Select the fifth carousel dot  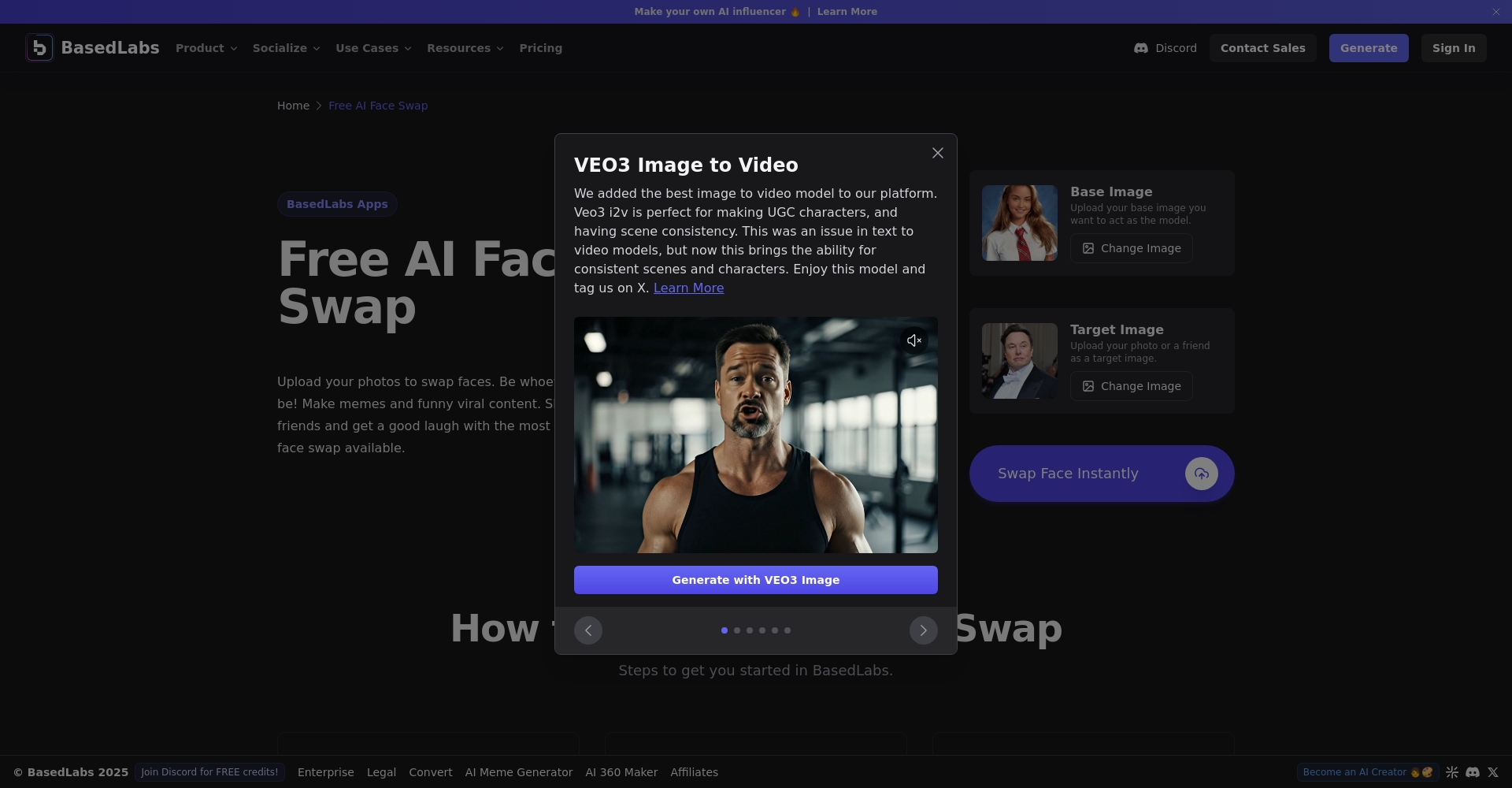(775, 630)
